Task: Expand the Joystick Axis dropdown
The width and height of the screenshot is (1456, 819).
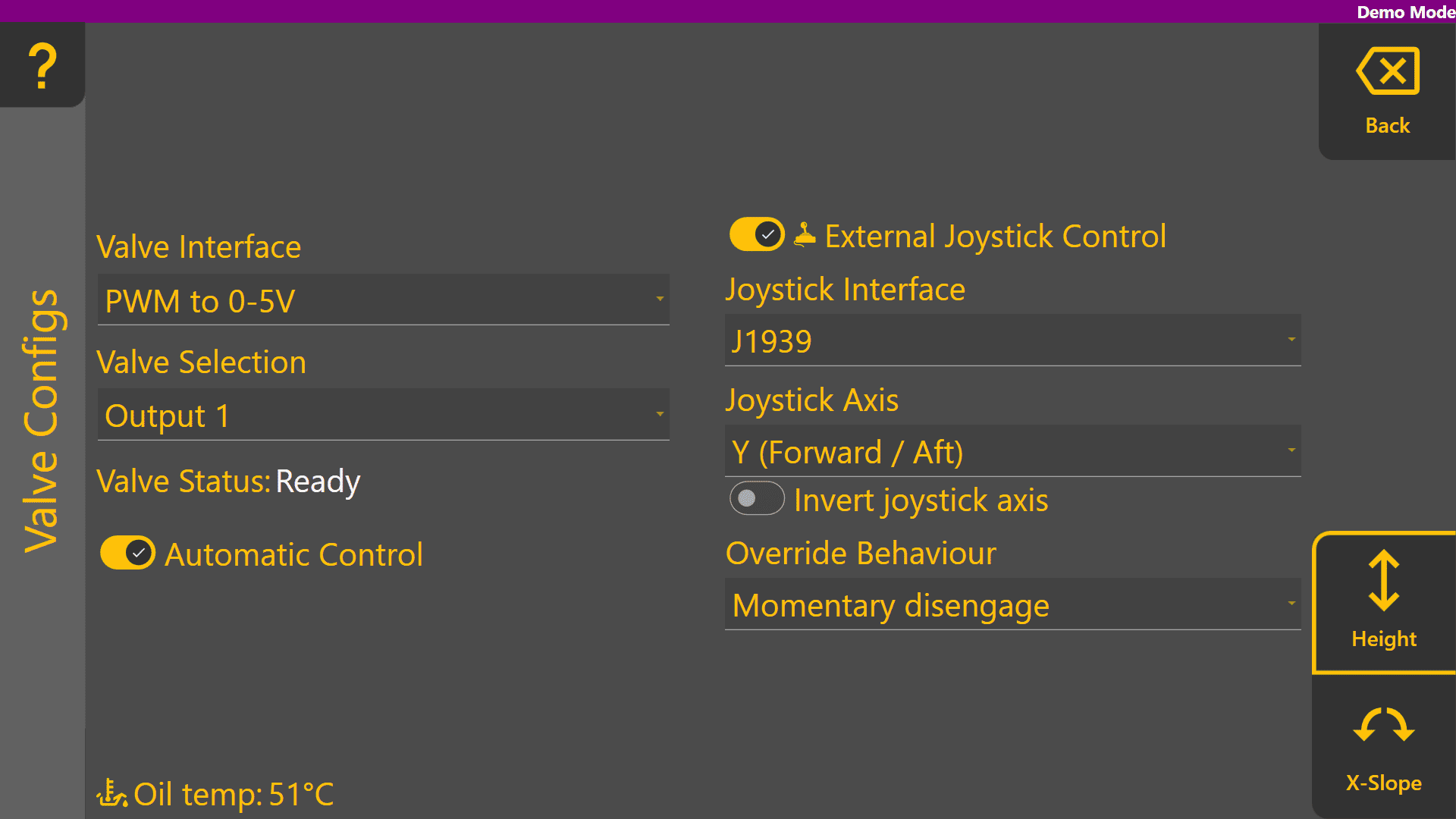Action: (x=1012, y=451)
